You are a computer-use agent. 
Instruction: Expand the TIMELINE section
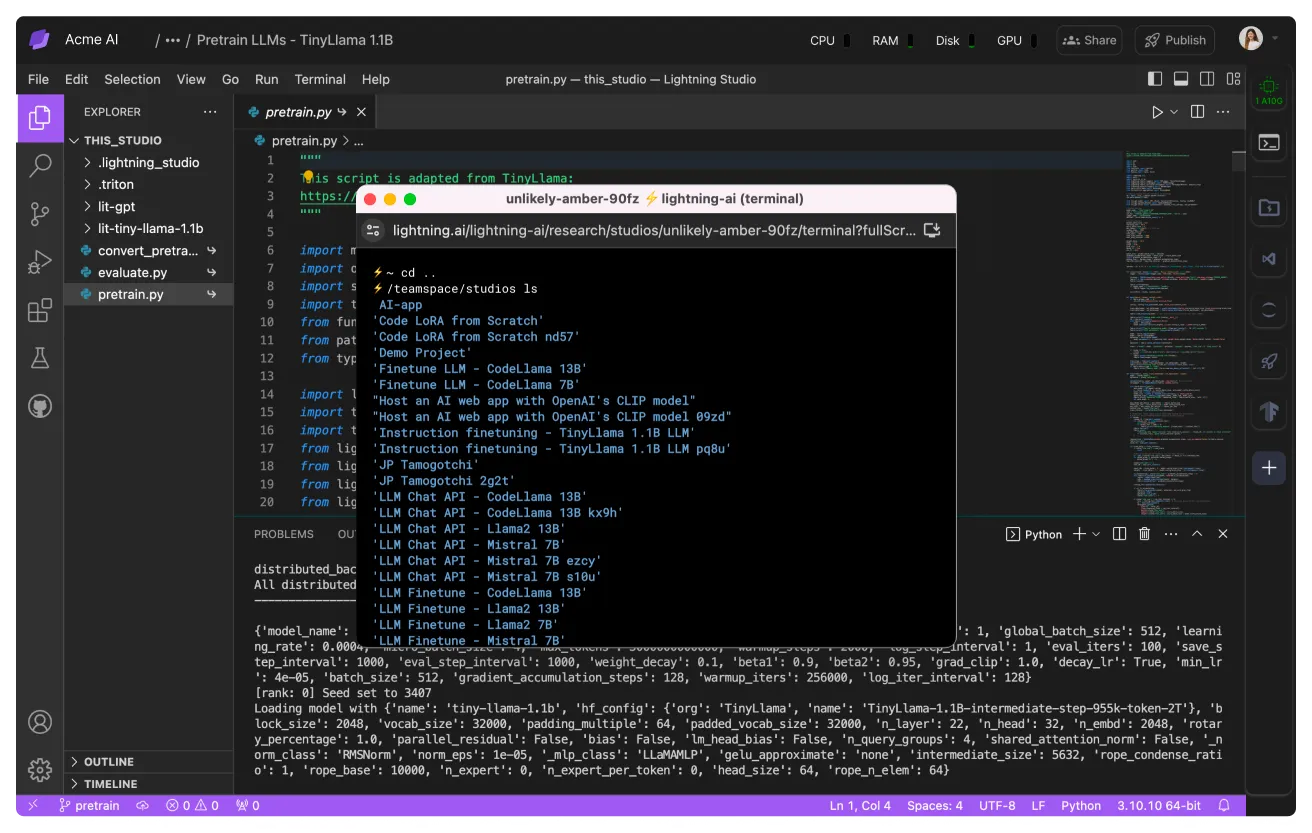(x=149, y=784)
